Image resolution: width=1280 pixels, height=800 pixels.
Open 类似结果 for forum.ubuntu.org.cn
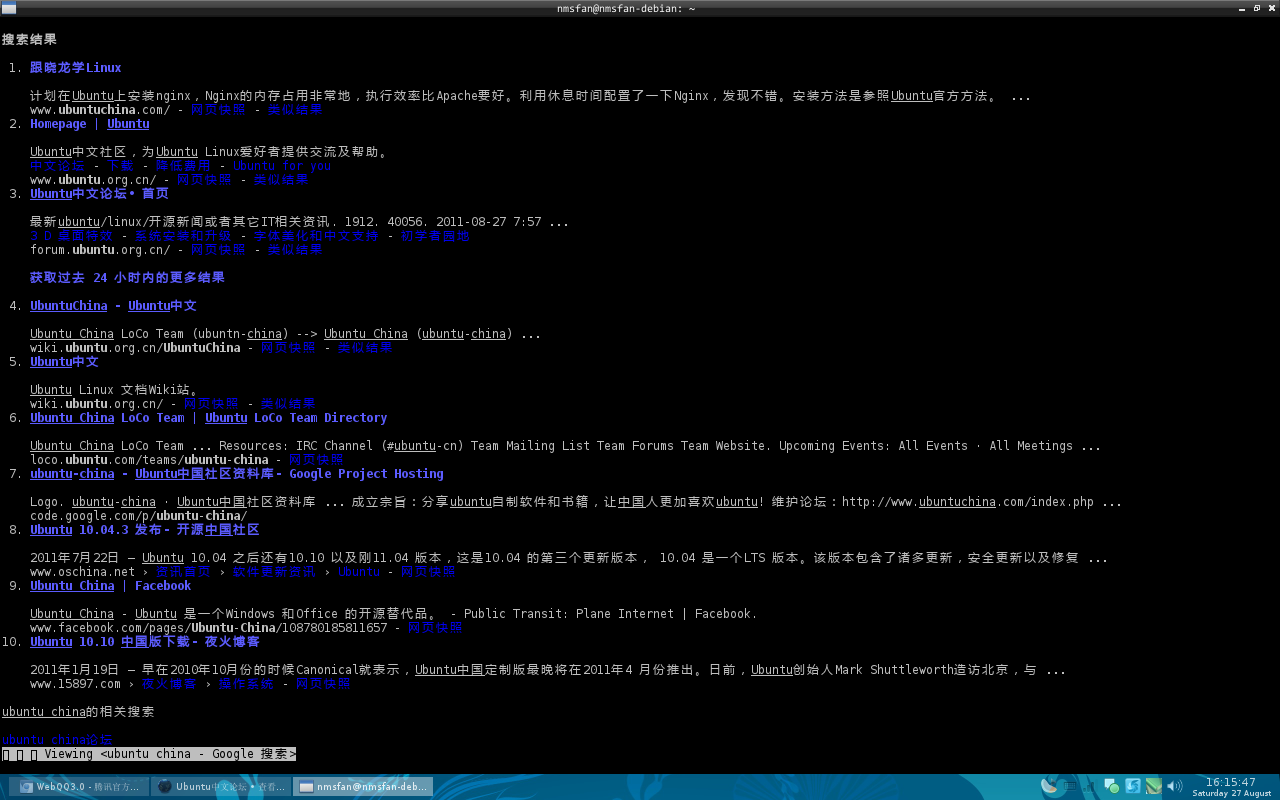point(295,250)
